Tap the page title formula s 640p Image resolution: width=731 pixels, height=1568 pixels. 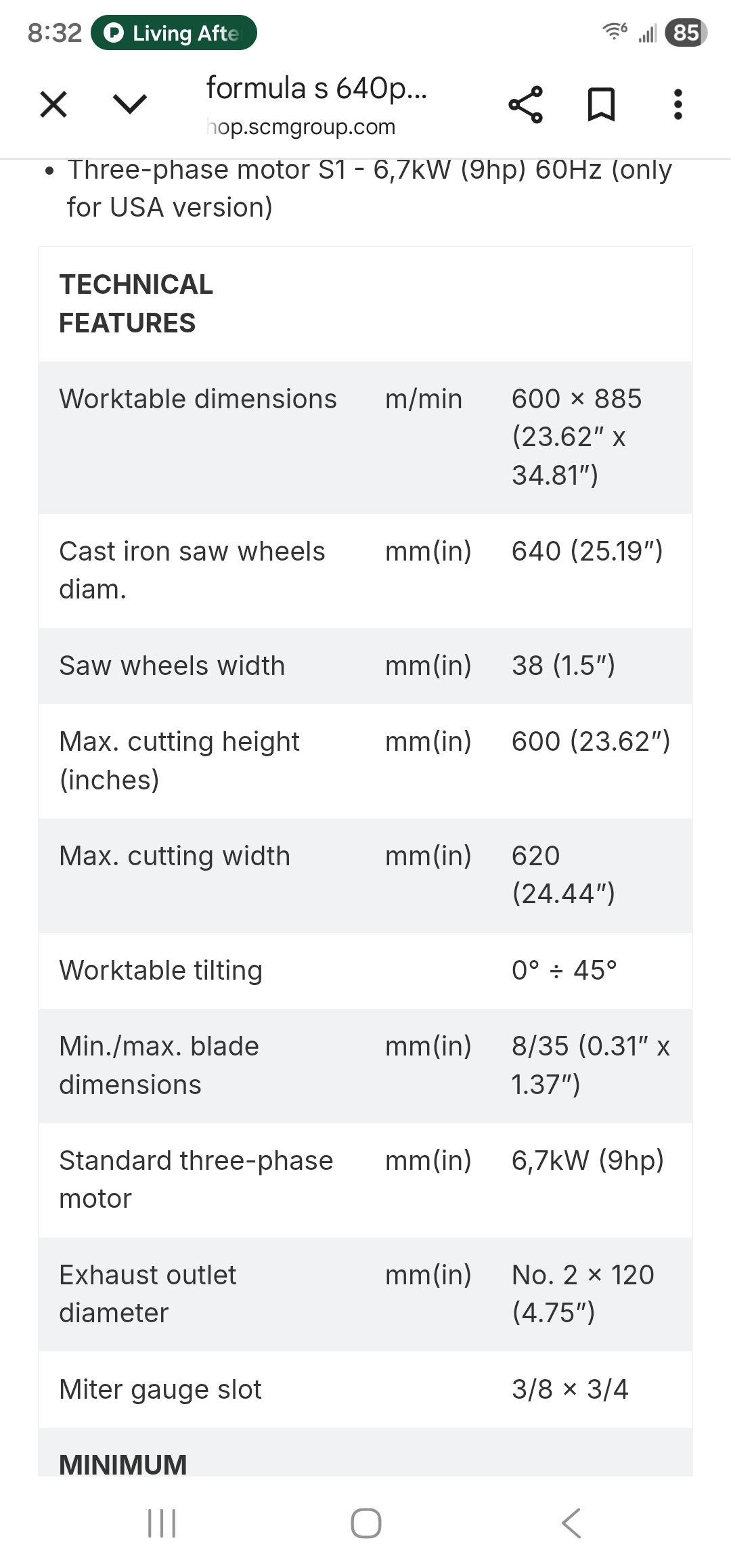tap(316, 88)
